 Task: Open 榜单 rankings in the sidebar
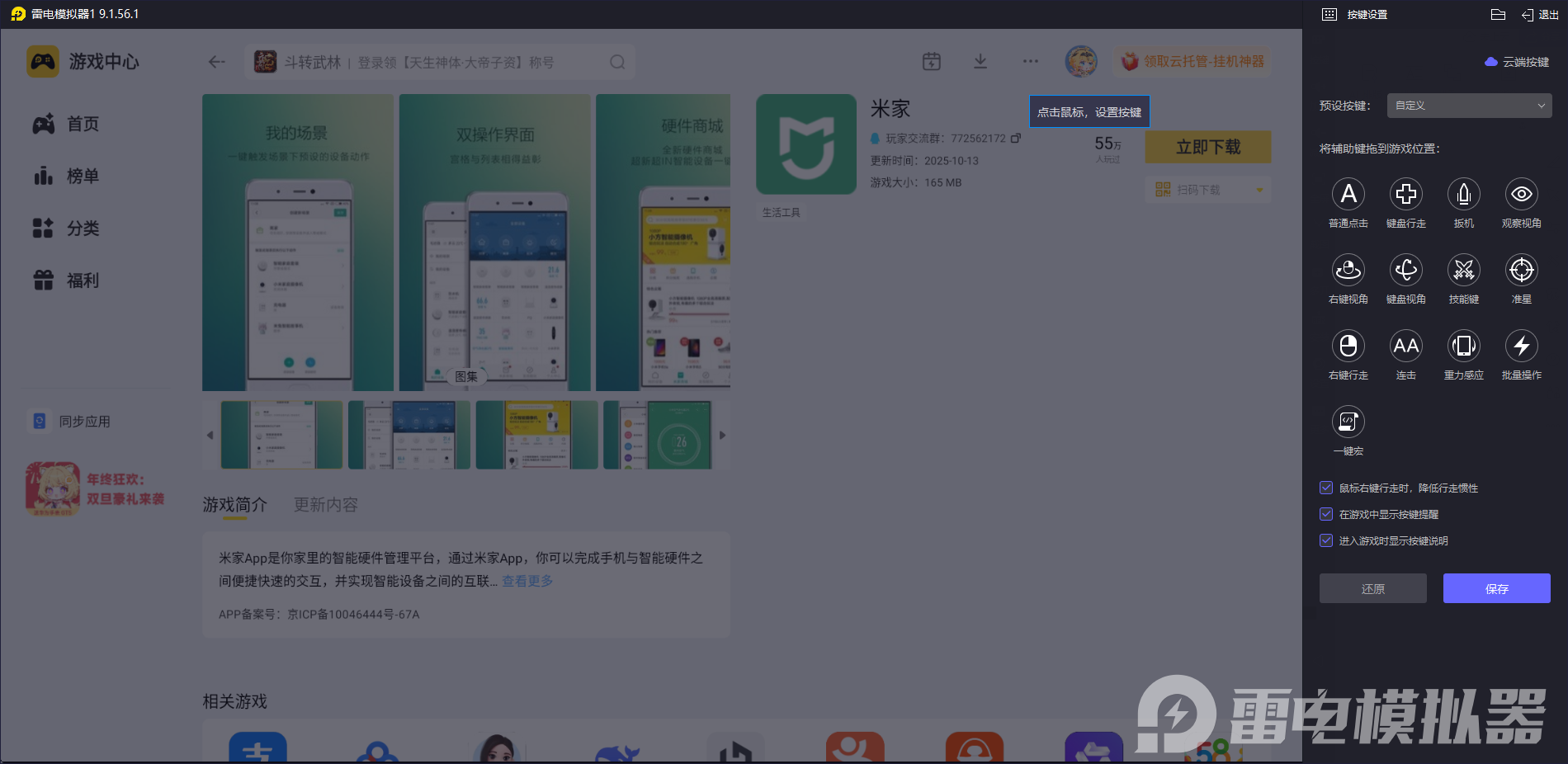(x=66, y=176)
